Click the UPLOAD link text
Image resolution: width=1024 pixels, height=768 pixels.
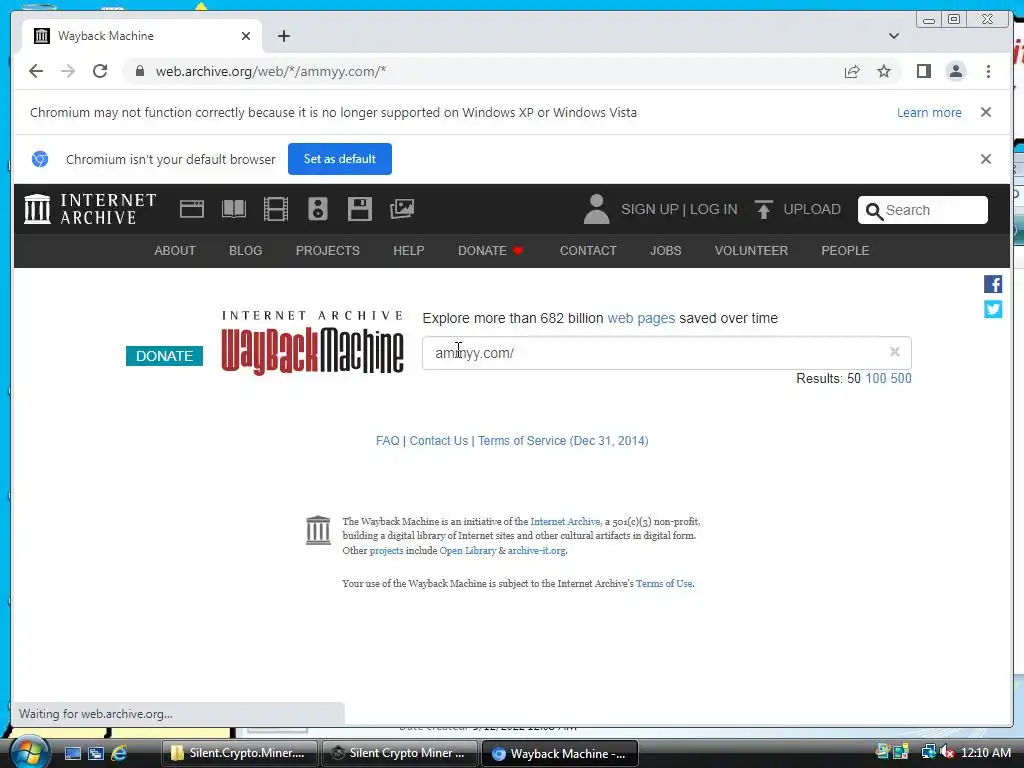pyautogui.click(x=812, y=209)
